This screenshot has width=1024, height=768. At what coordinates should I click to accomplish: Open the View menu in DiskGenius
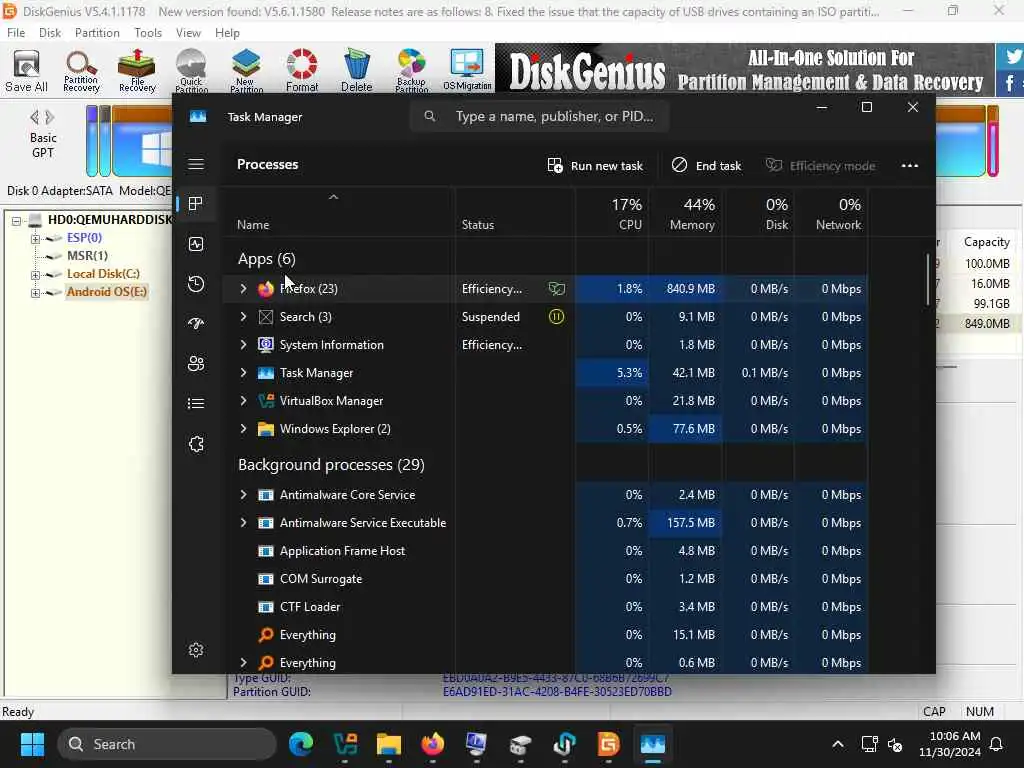coord(188,33)
